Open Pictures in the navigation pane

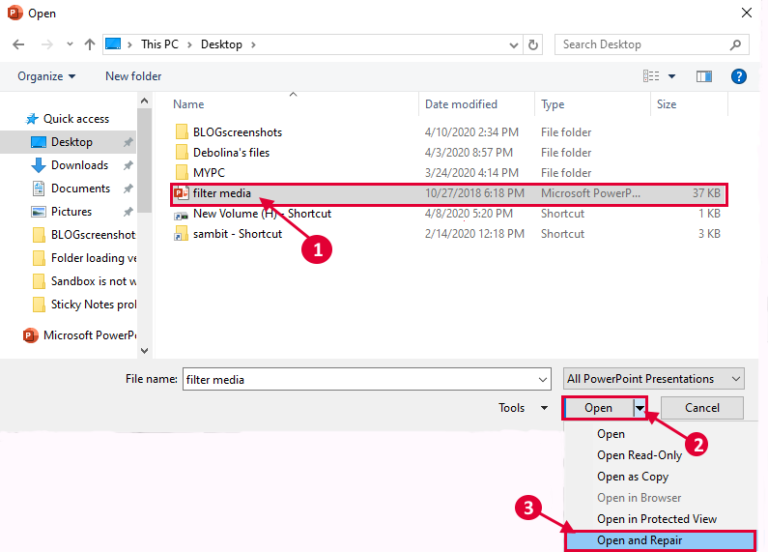coord(62,212)
